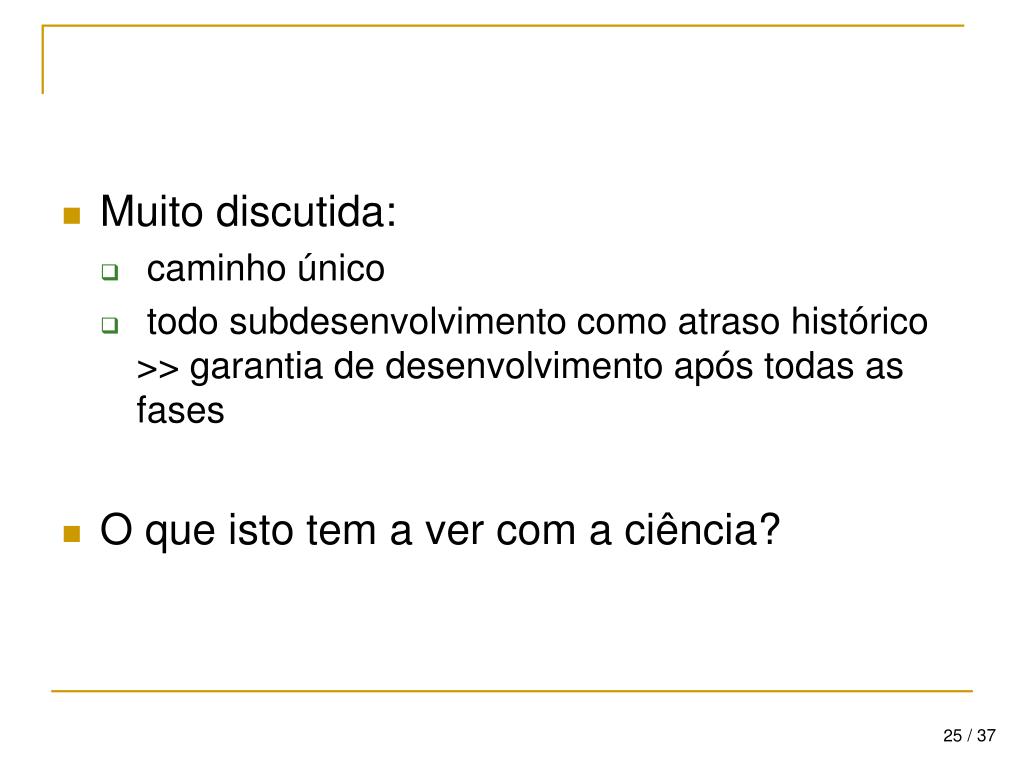Click the word 'desenvolvimento' after 'garantia de'

coord(524,366)
